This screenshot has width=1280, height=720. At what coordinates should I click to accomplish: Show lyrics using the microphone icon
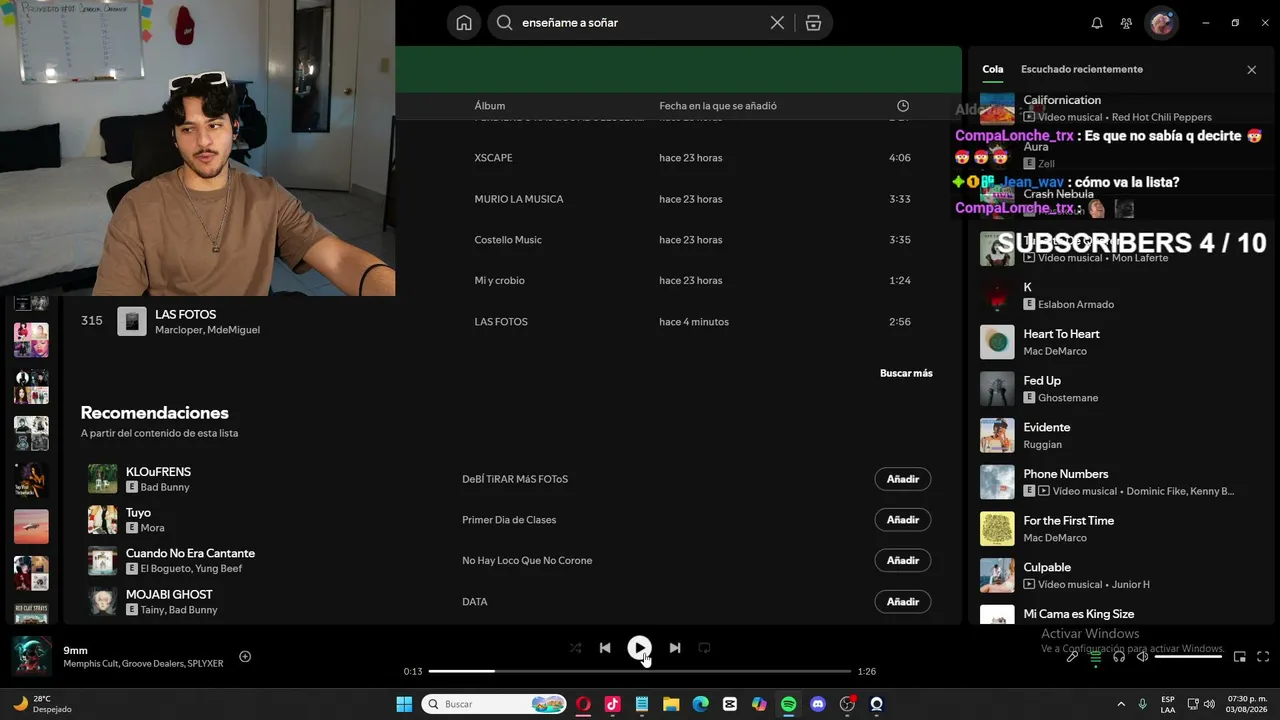point(1072,657)
